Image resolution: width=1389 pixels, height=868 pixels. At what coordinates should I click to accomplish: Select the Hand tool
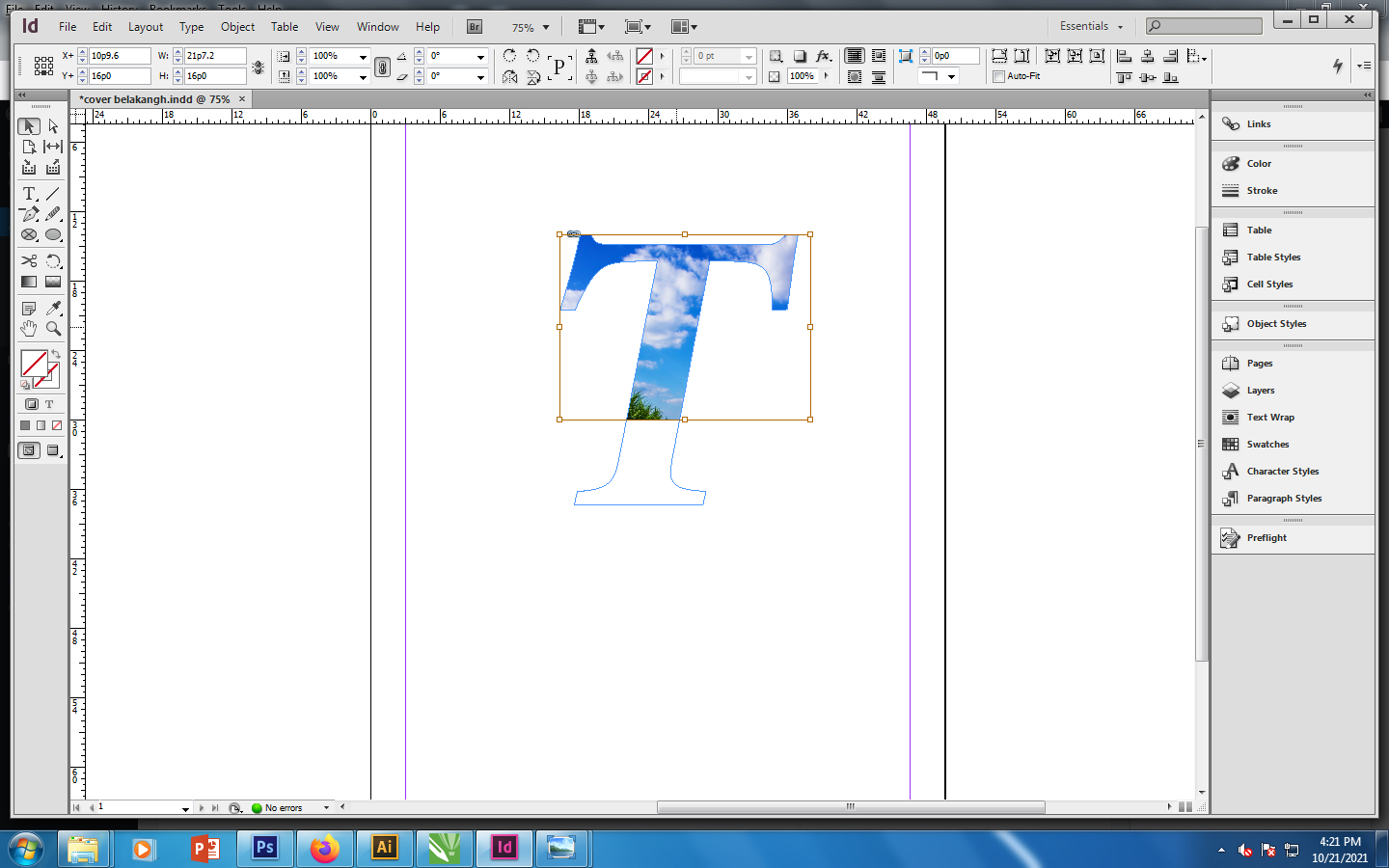tap(29, 329)
